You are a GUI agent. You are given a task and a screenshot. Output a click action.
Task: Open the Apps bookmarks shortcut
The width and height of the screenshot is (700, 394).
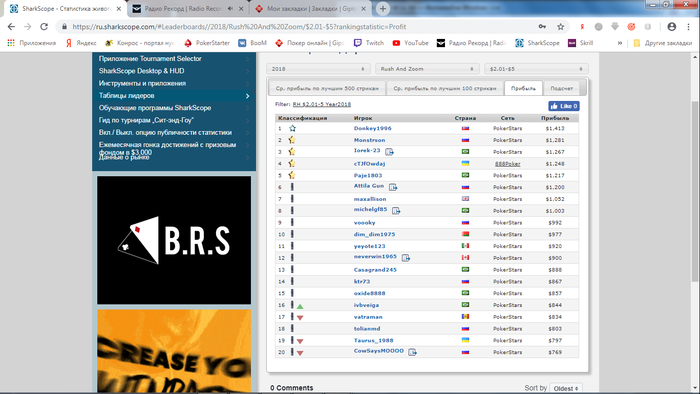tap(31, 43)
